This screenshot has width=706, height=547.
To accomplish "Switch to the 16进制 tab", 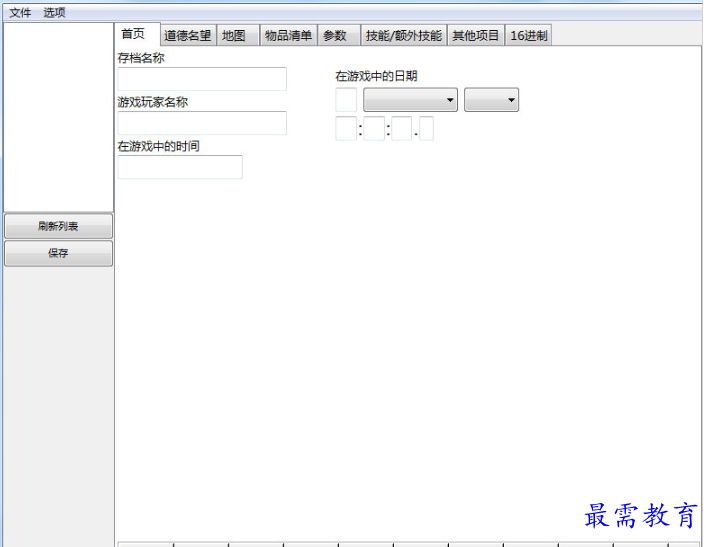I will (x=529, y=35).
